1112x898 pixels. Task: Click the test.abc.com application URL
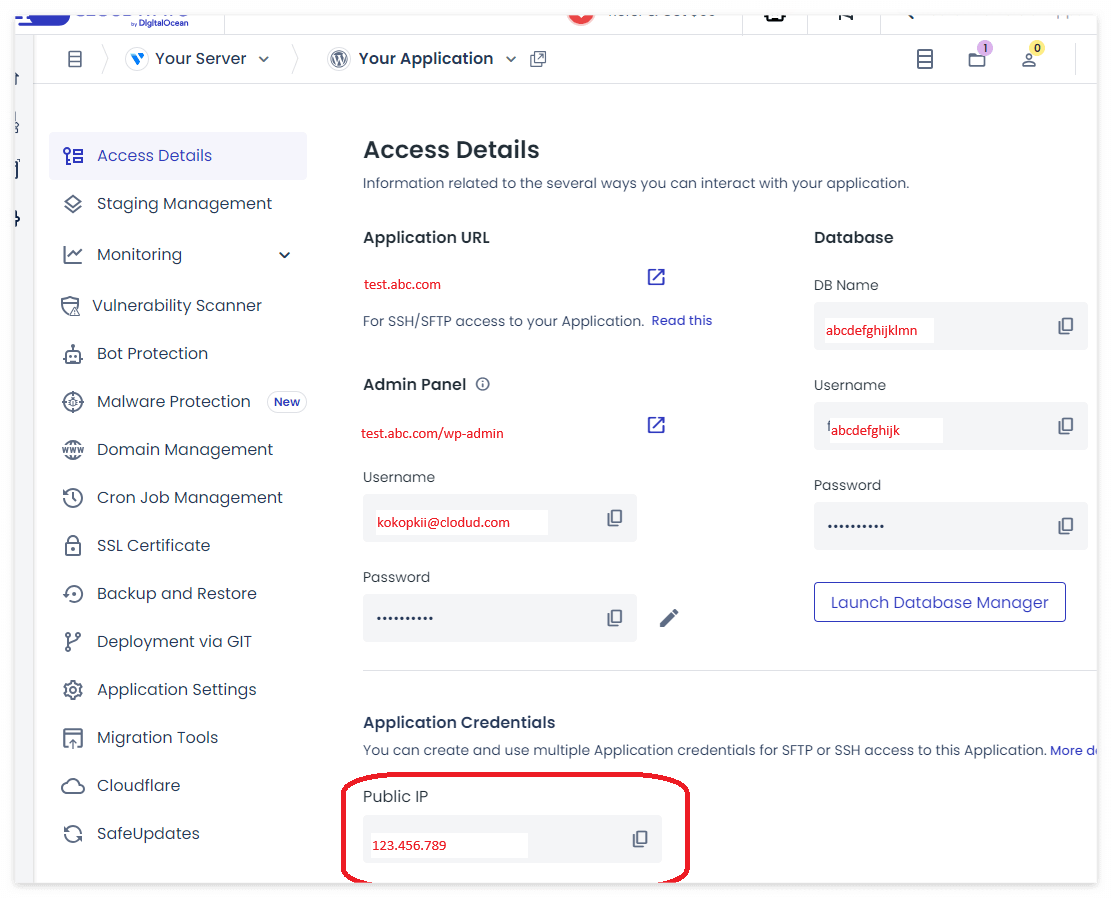(402, 284)
